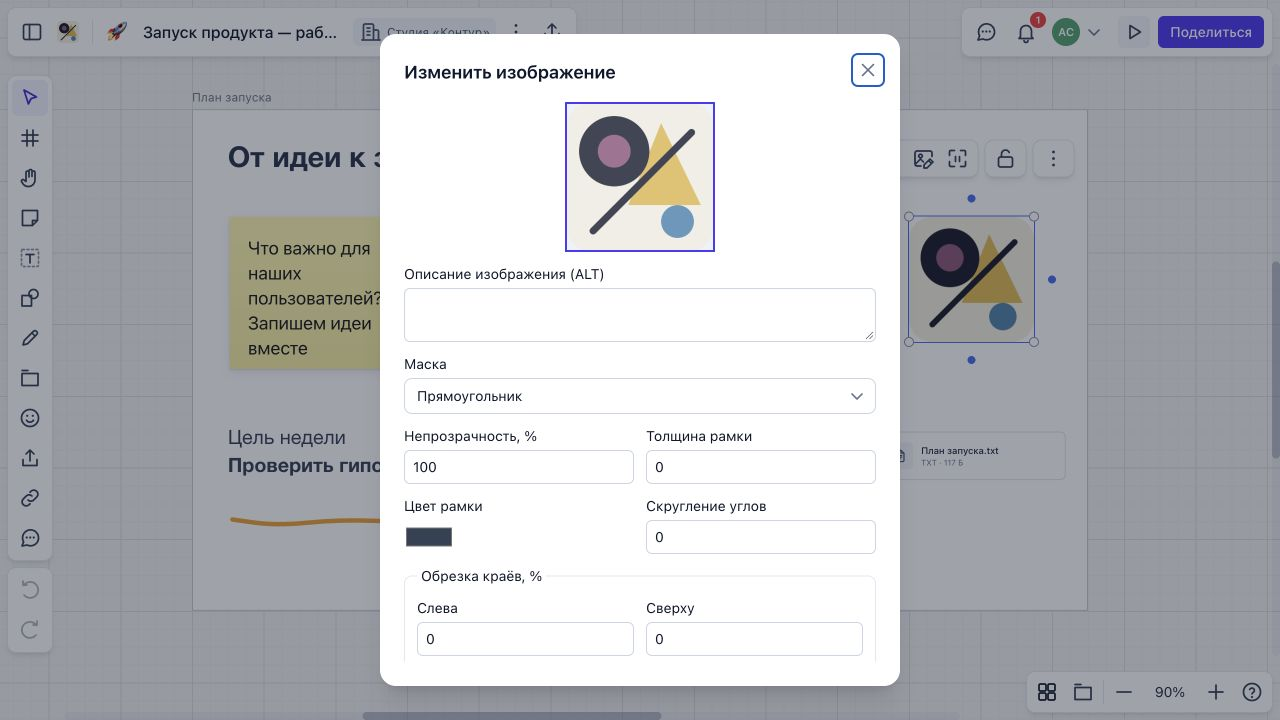Click the board logo icon beside the sidebar toggle

point(68,32)
